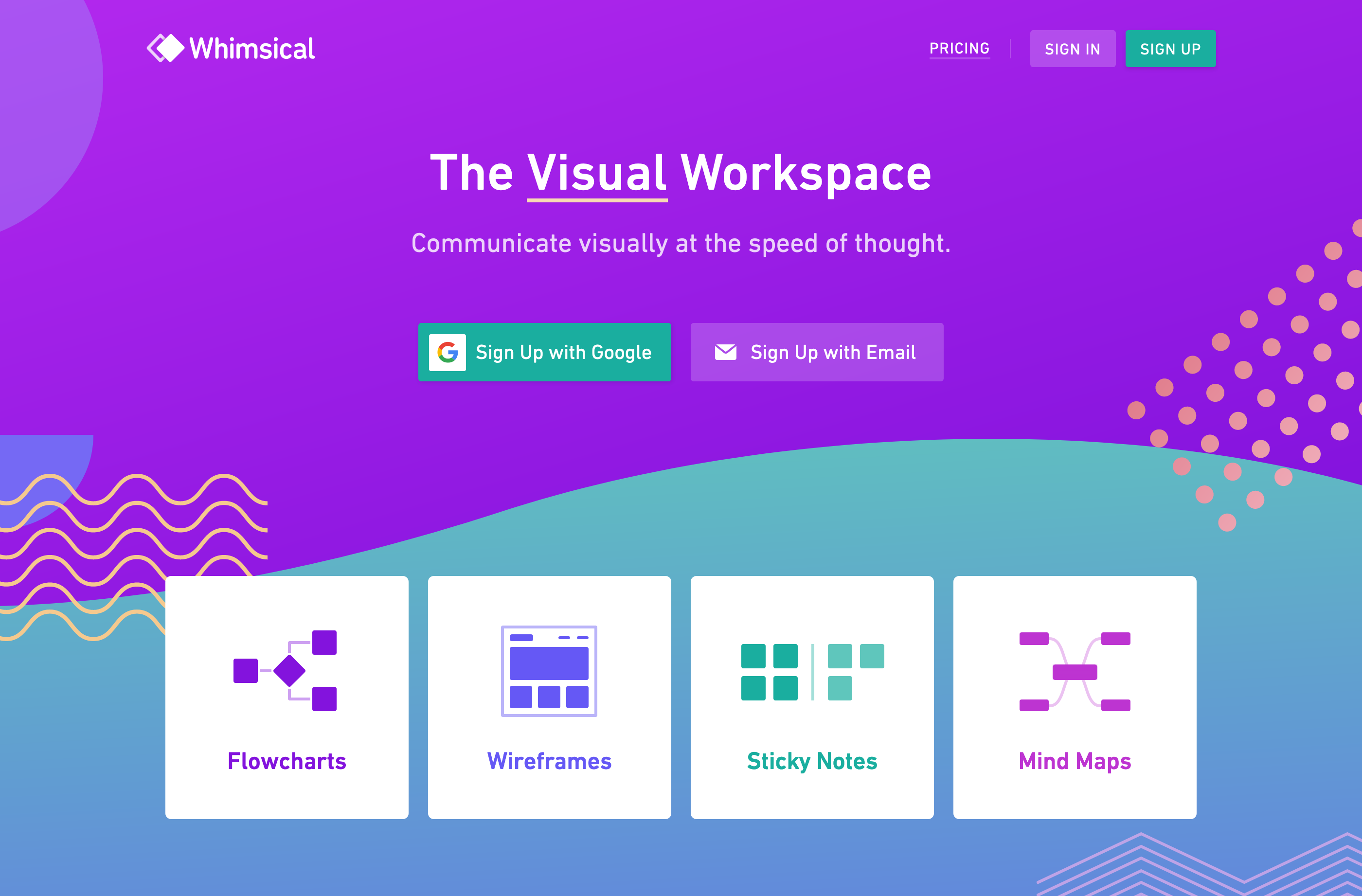
Task: Open the Sticky Notes label link
Action: pyautogui.click(x=812, y=762)
